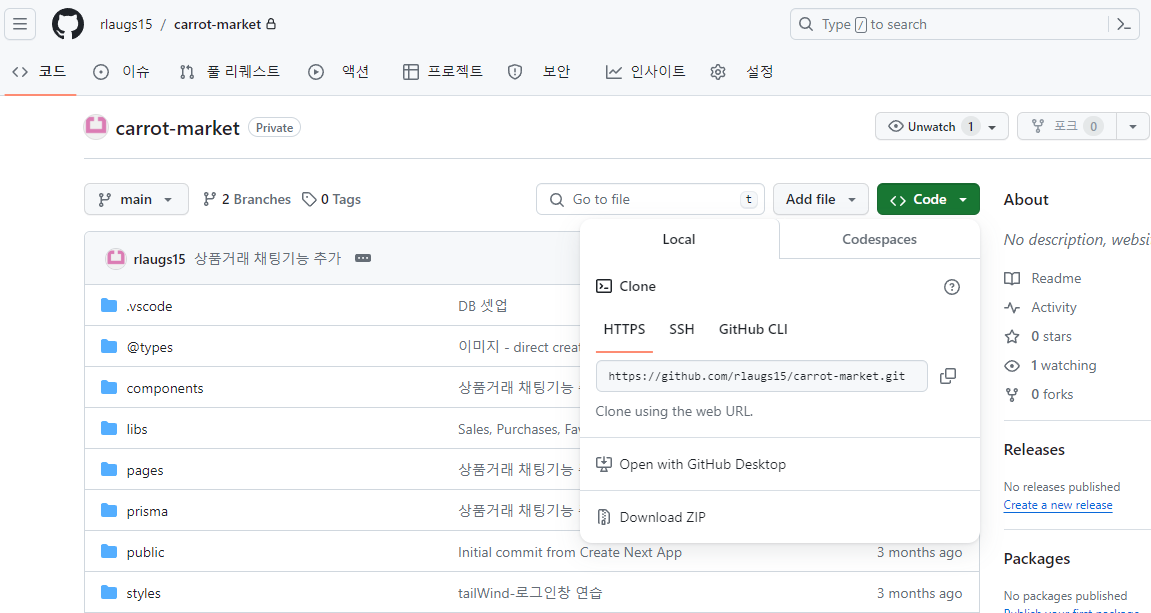Click the GitHub Desktop icon
Screen dimensions: 1151x613
click(x=603, y=464)
